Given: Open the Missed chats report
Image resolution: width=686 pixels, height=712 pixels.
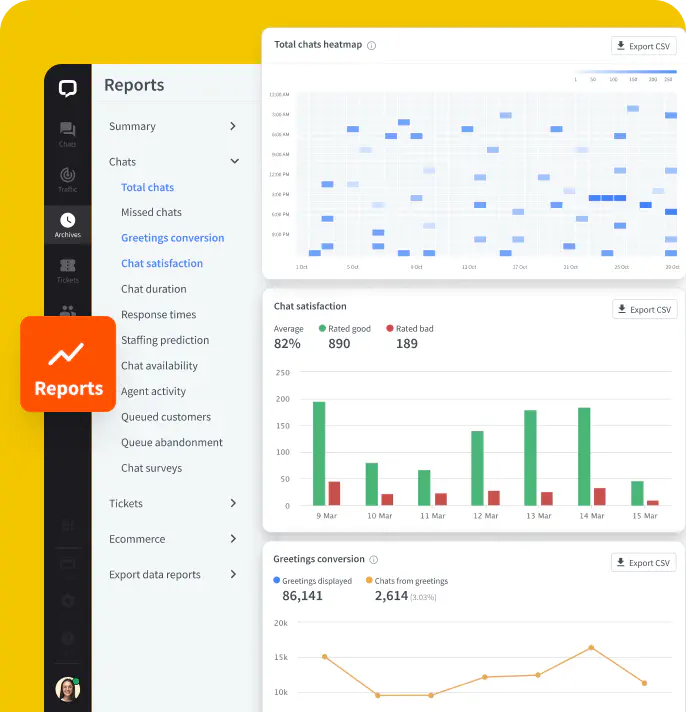Looking at the screenshot, I should tap(151, 212).
